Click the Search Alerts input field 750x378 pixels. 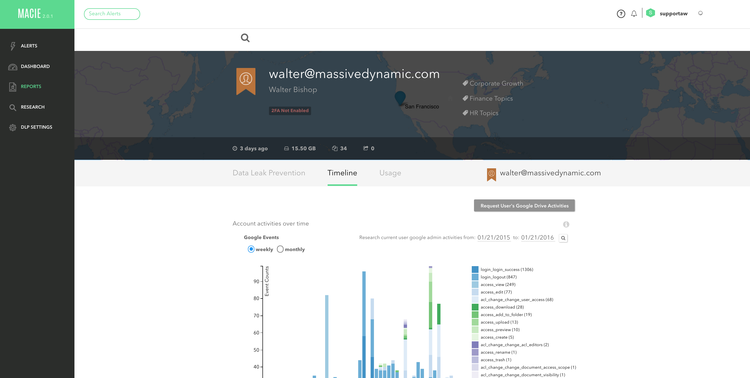point(112,14)
